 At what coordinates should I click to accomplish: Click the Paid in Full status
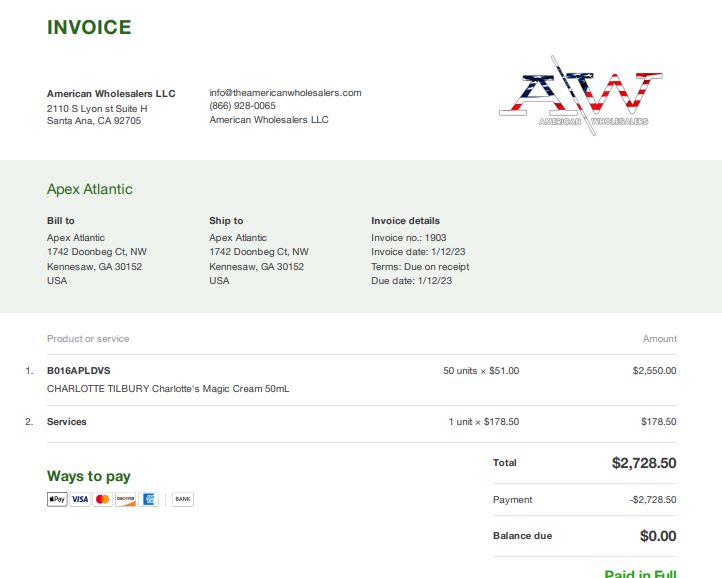(x=640, y=573)
